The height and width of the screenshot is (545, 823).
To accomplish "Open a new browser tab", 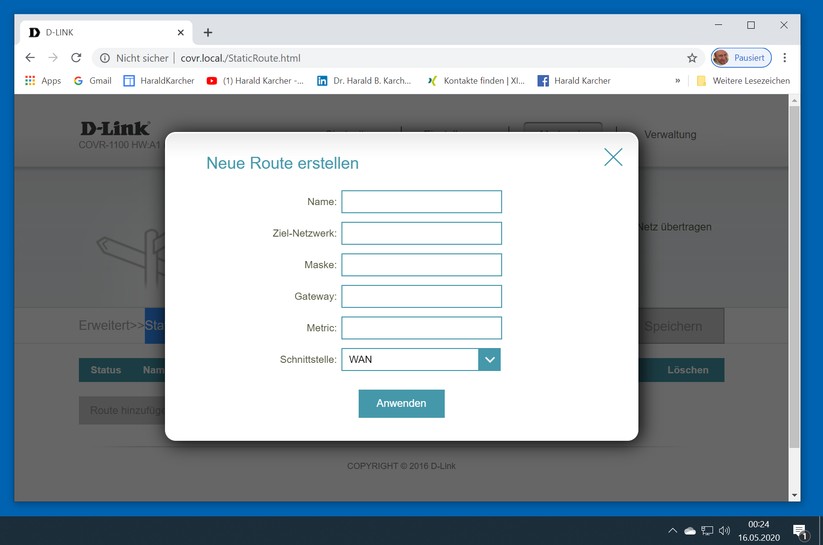I will coord(208,32).
